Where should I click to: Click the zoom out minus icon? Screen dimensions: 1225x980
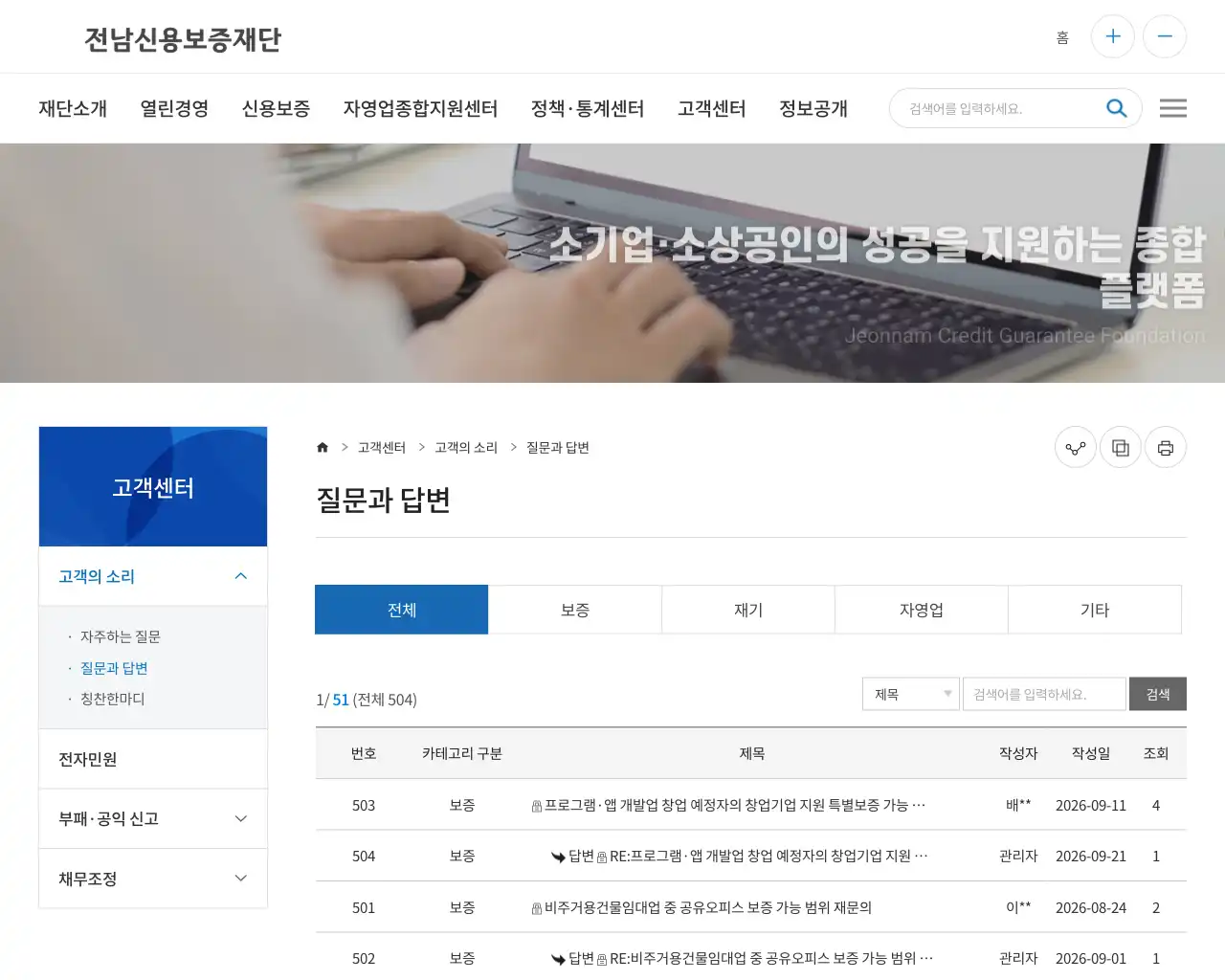point(1165,36)
